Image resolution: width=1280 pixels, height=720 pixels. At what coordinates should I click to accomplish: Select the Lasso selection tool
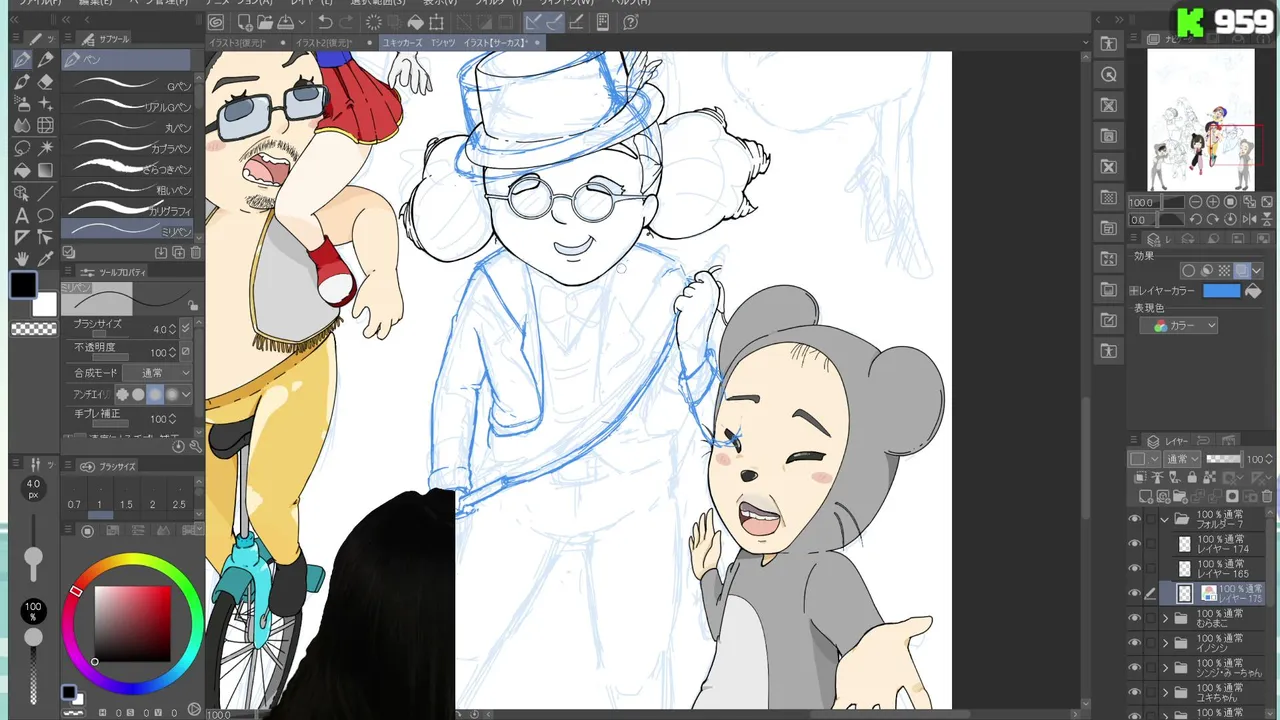pyautogui.click(x=22, y=148)
